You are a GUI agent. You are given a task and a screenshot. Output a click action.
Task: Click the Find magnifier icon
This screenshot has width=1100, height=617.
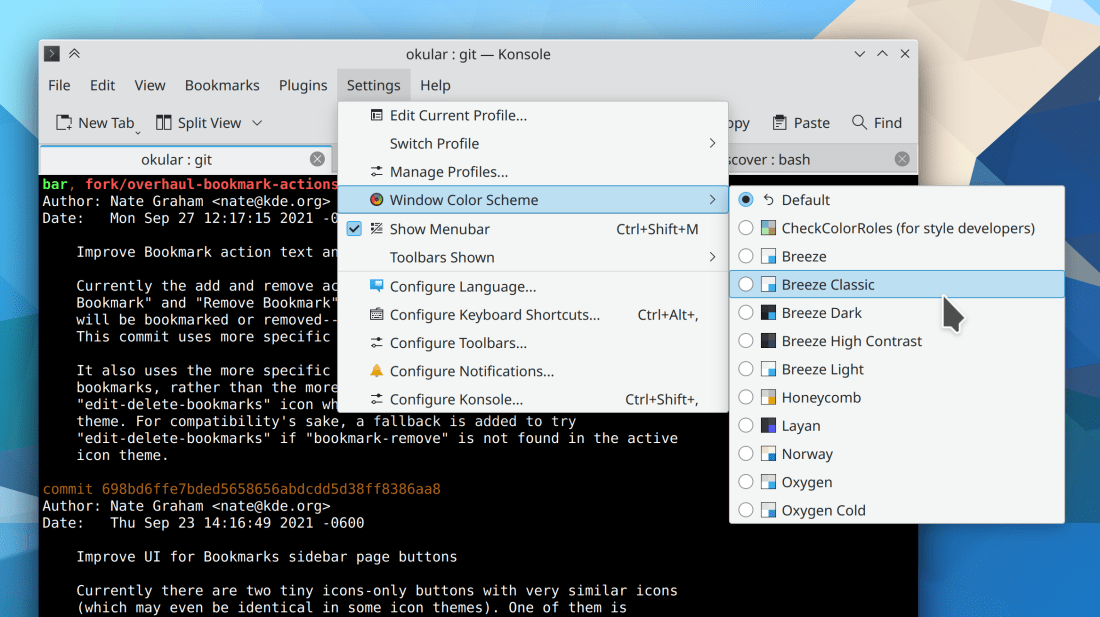coord(859,122)
